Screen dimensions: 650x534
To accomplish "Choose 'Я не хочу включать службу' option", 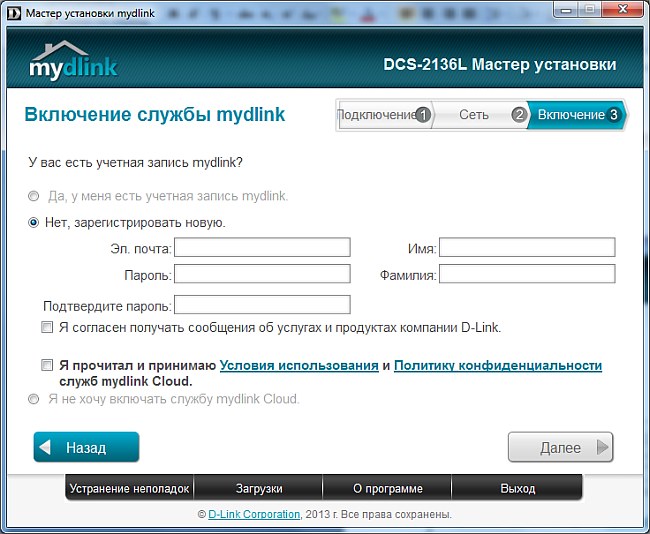I will point(34,399).
